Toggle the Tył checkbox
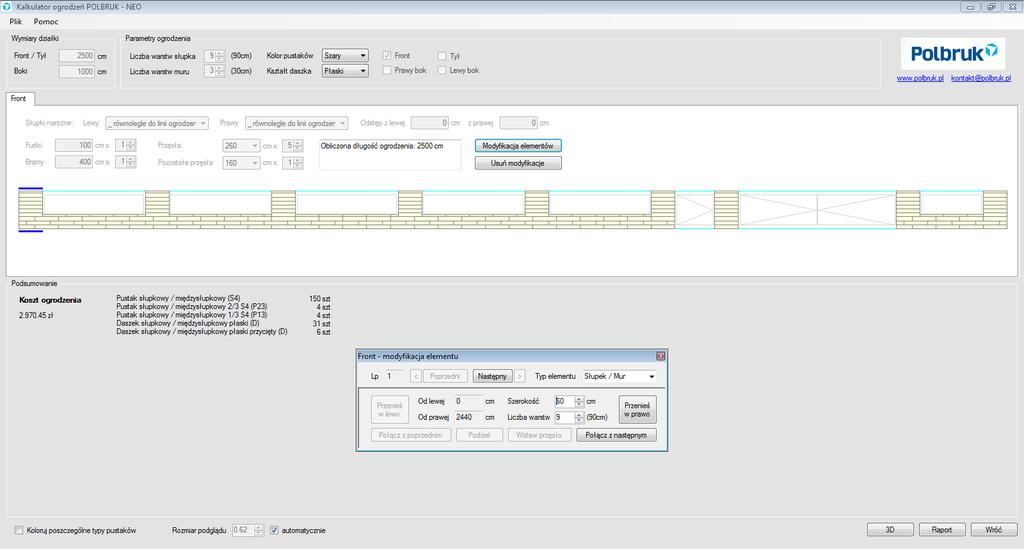1024x549 pixels. [x=442, y=56]
